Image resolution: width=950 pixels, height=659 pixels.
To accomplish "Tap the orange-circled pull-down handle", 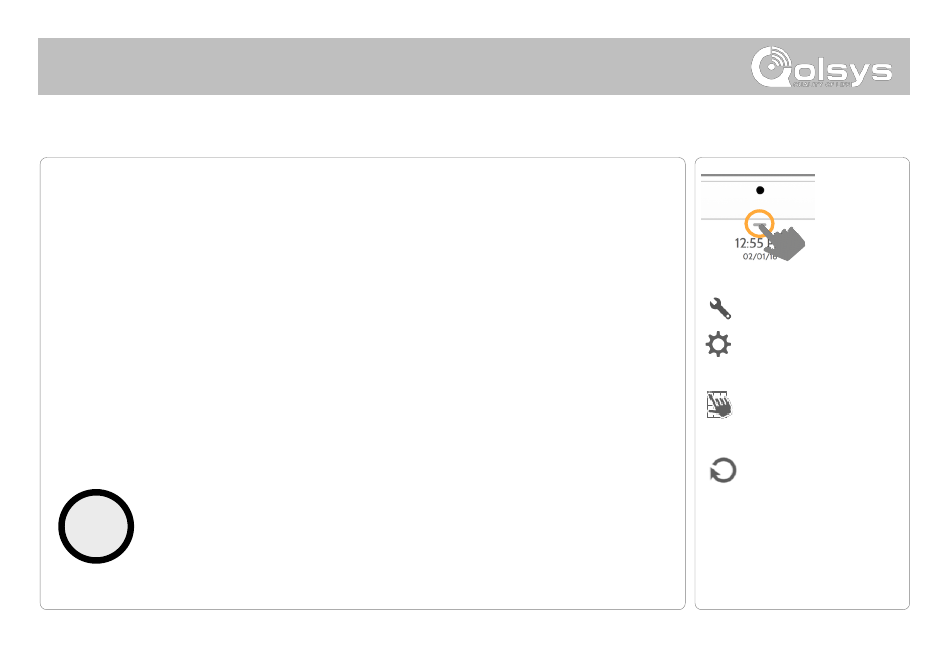I will coord(759,224).
